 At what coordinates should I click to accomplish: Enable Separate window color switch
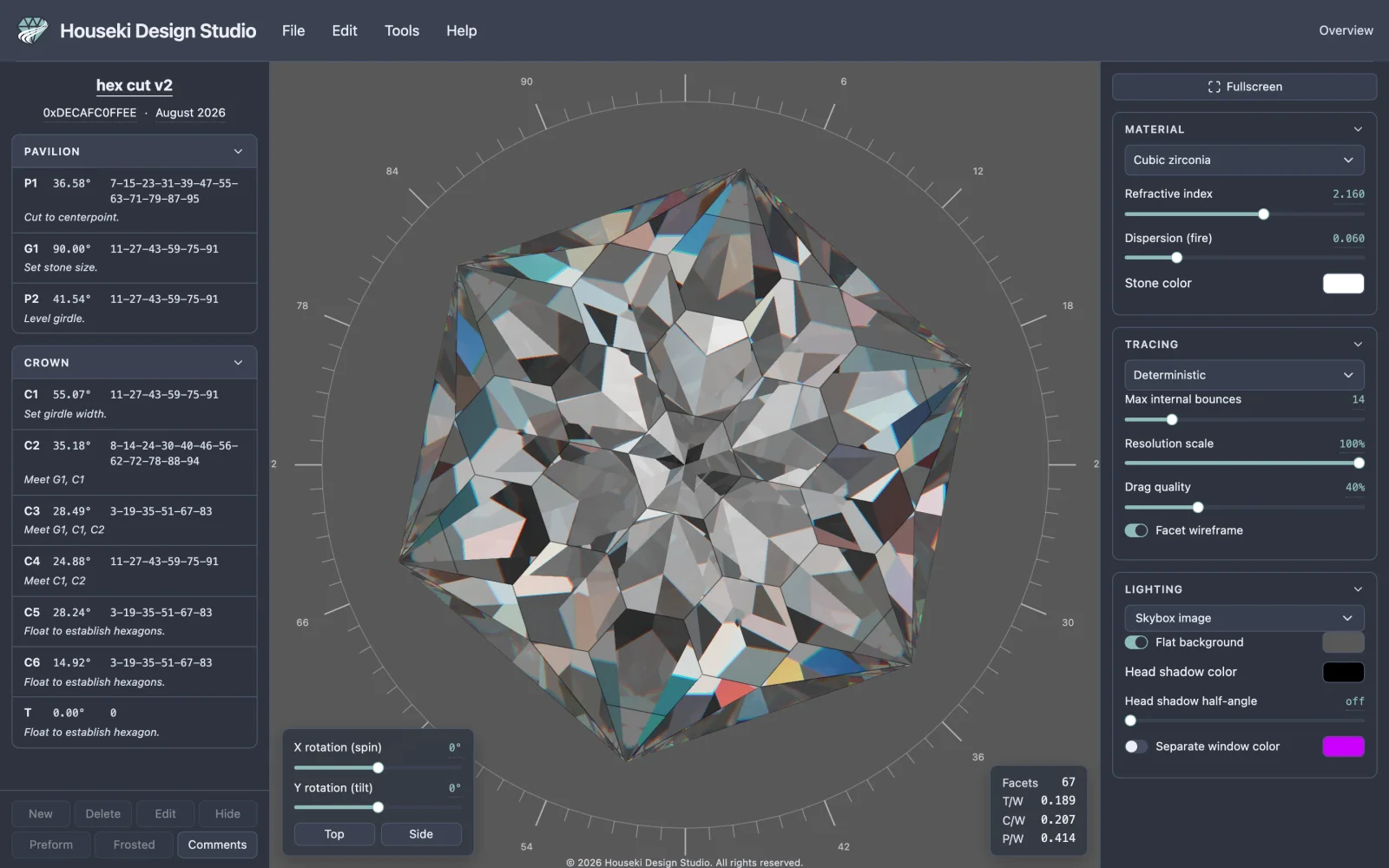point(1136,746)
